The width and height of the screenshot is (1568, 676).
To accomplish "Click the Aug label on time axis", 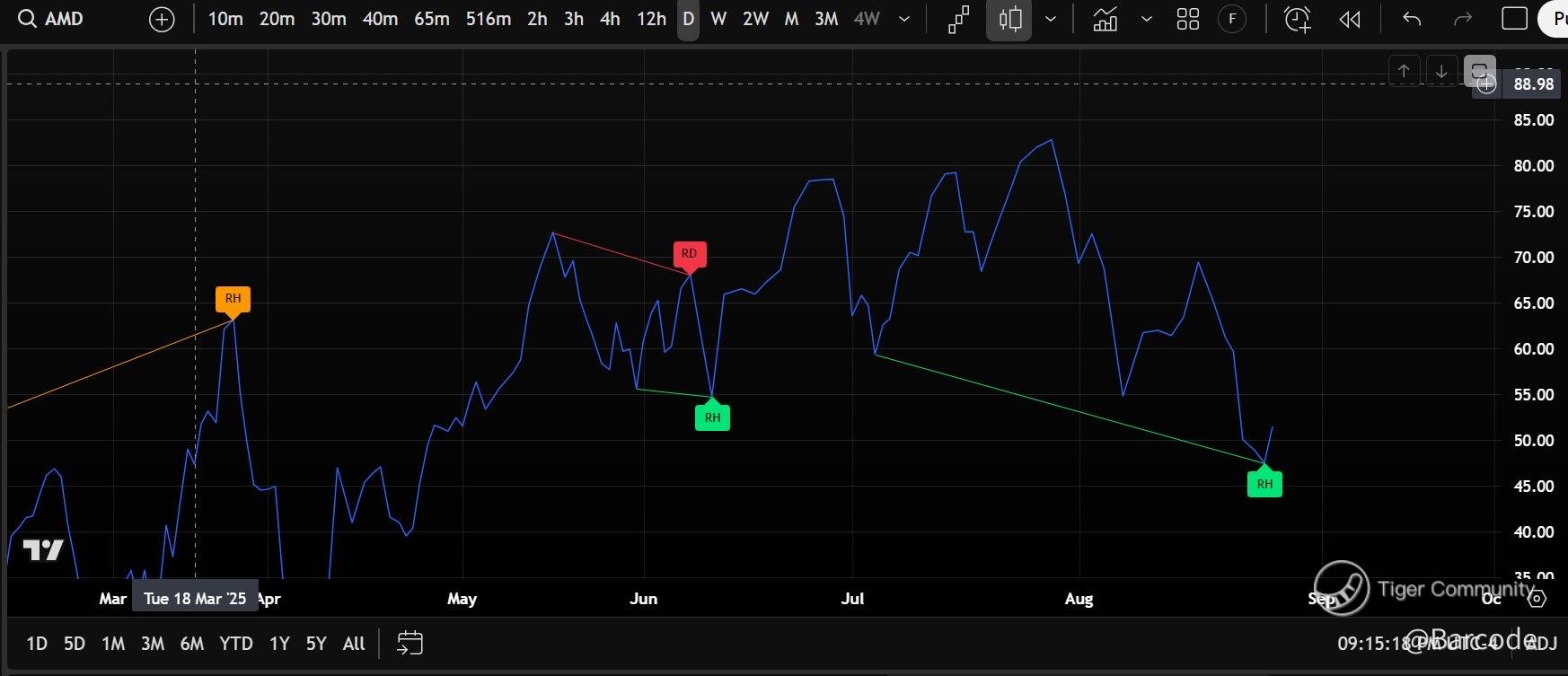I will (1079, 599).
